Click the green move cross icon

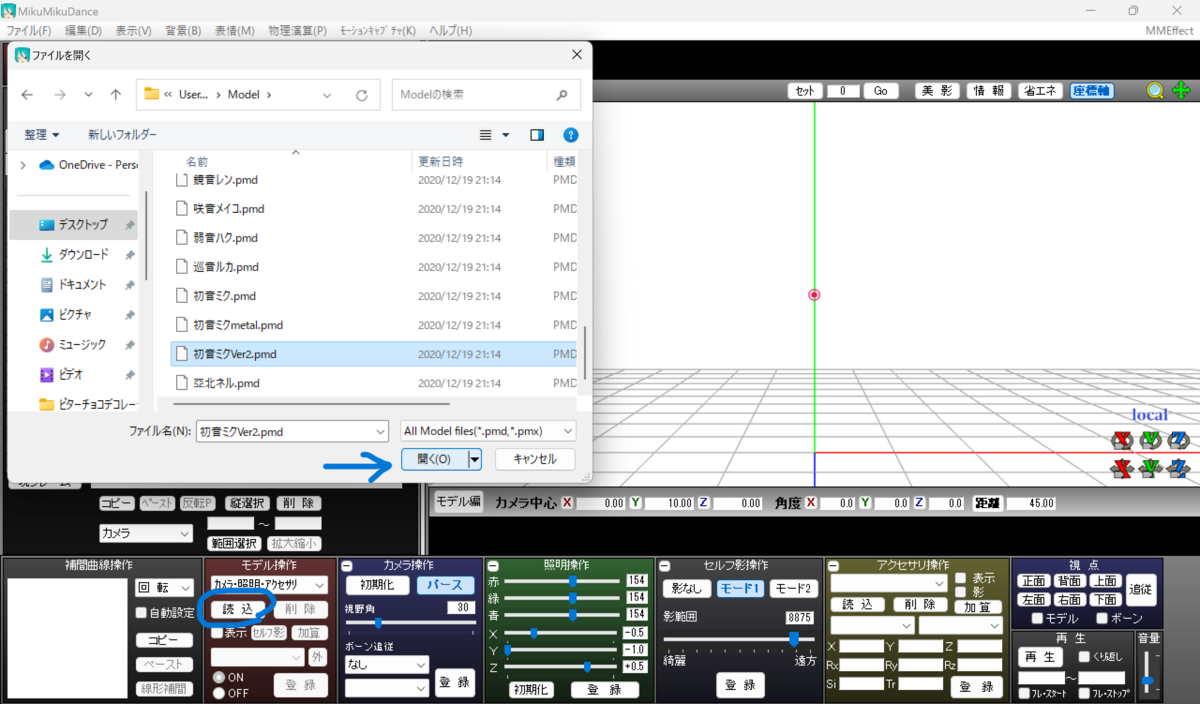click(x=1182, y=91)
